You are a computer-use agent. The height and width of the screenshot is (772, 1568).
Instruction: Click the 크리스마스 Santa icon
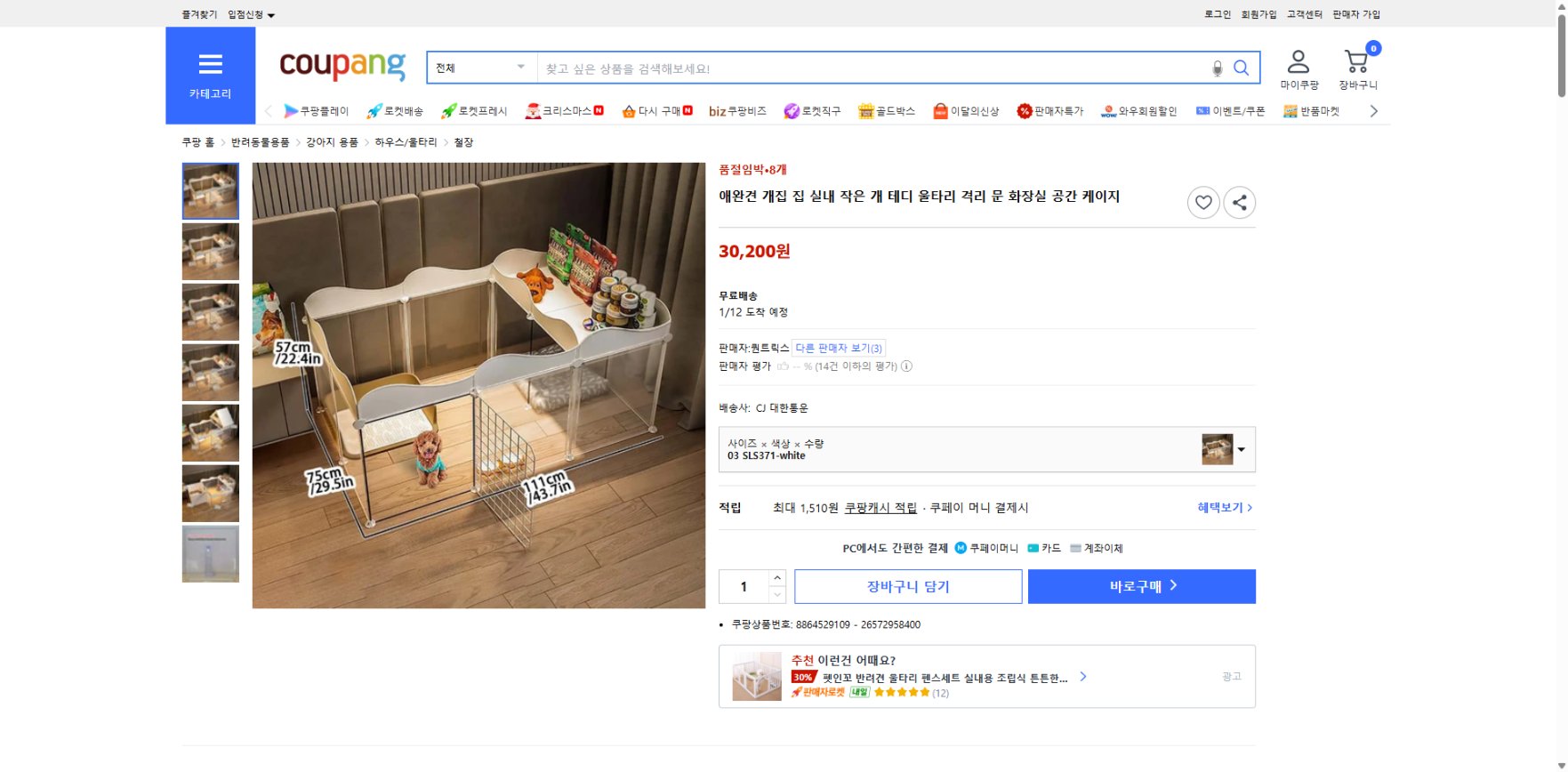click(531, 110)
